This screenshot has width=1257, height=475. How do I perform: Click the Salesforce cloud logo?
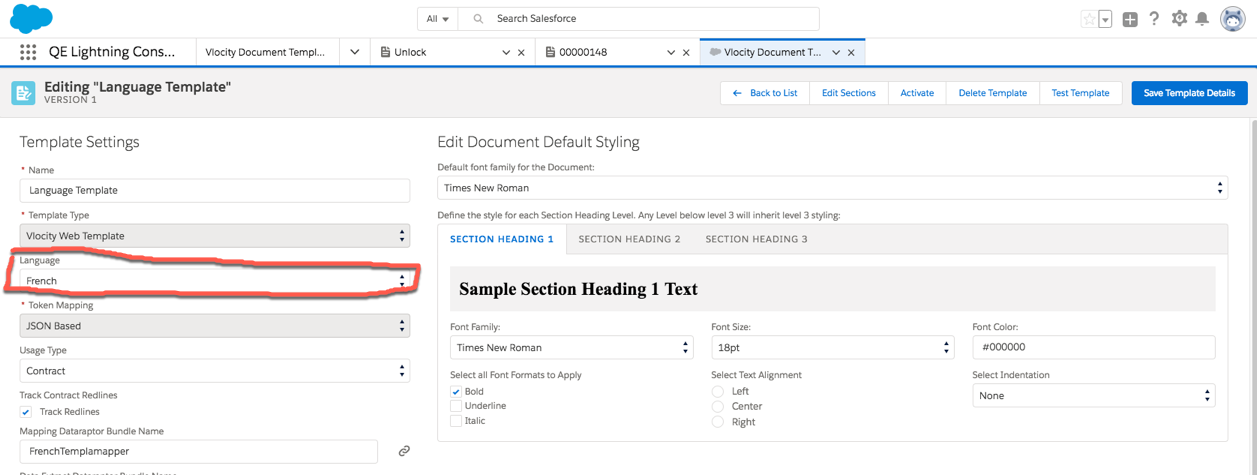coord(29,18)
